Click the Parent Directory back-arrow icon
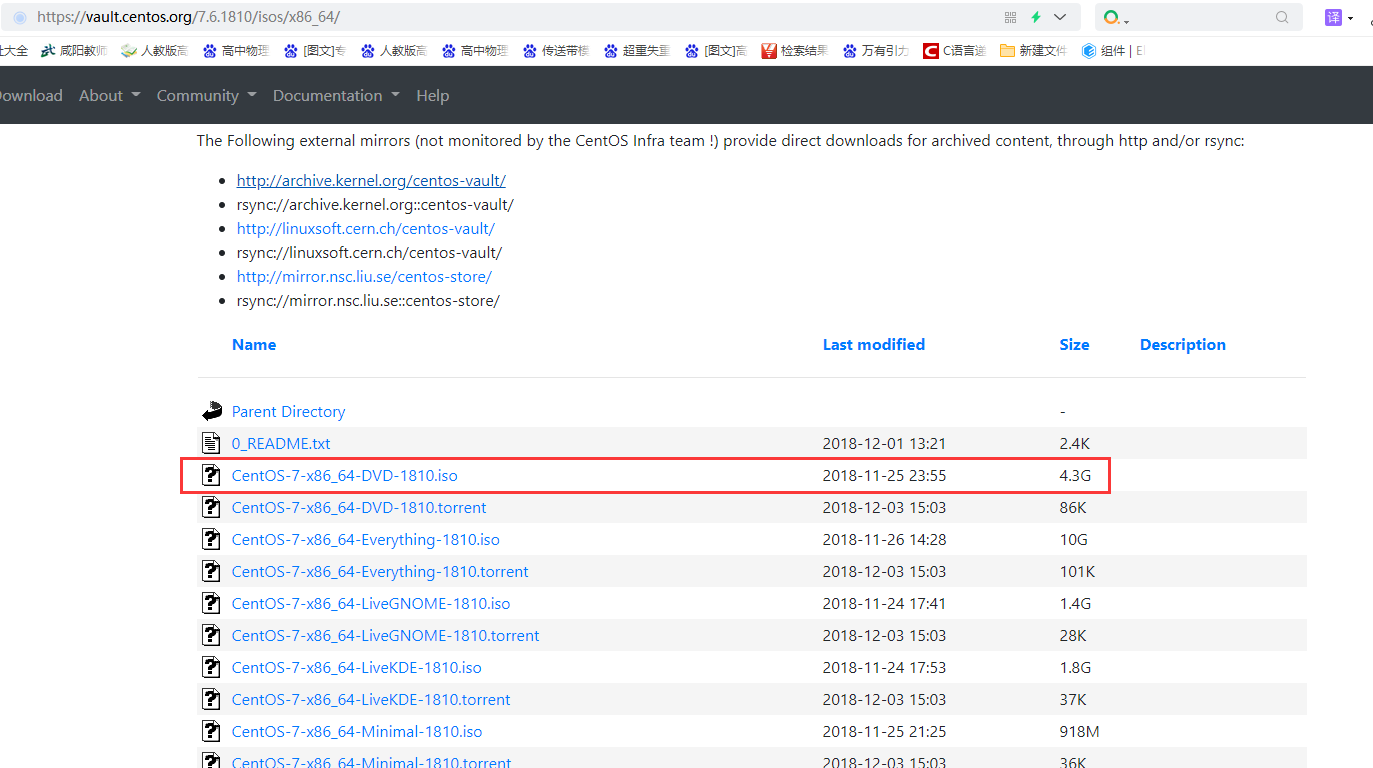Screen dimensions: 1373x768 click(x=211, y=411)
